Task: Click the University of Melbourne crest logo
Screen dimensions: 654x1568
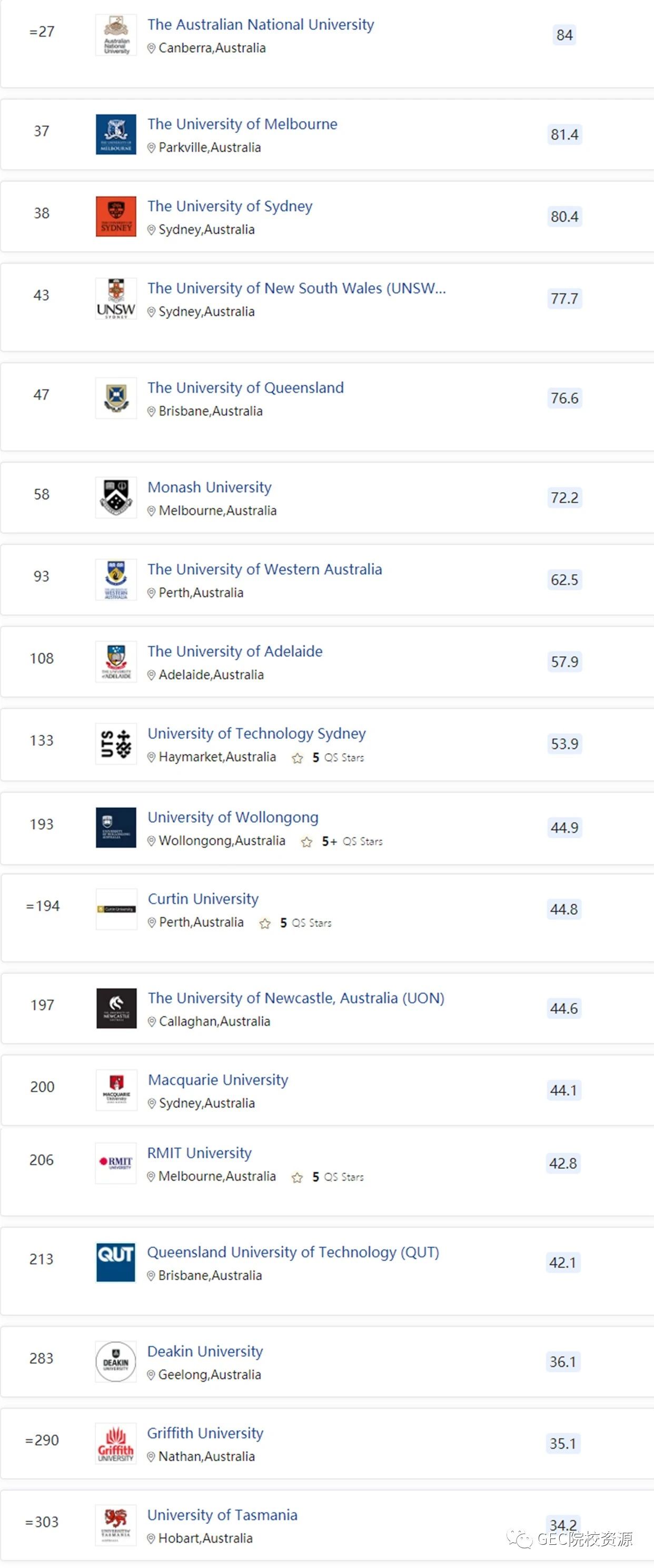Action: [x=116, y=135]
